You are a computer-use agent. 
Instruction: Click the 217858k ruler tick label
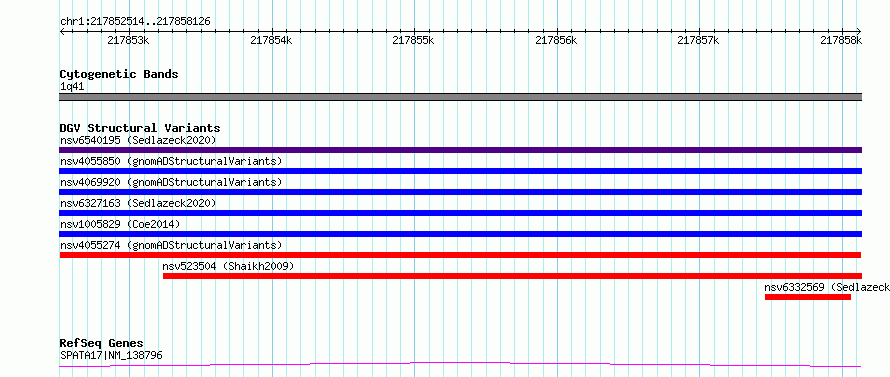[x=841, y=40]
